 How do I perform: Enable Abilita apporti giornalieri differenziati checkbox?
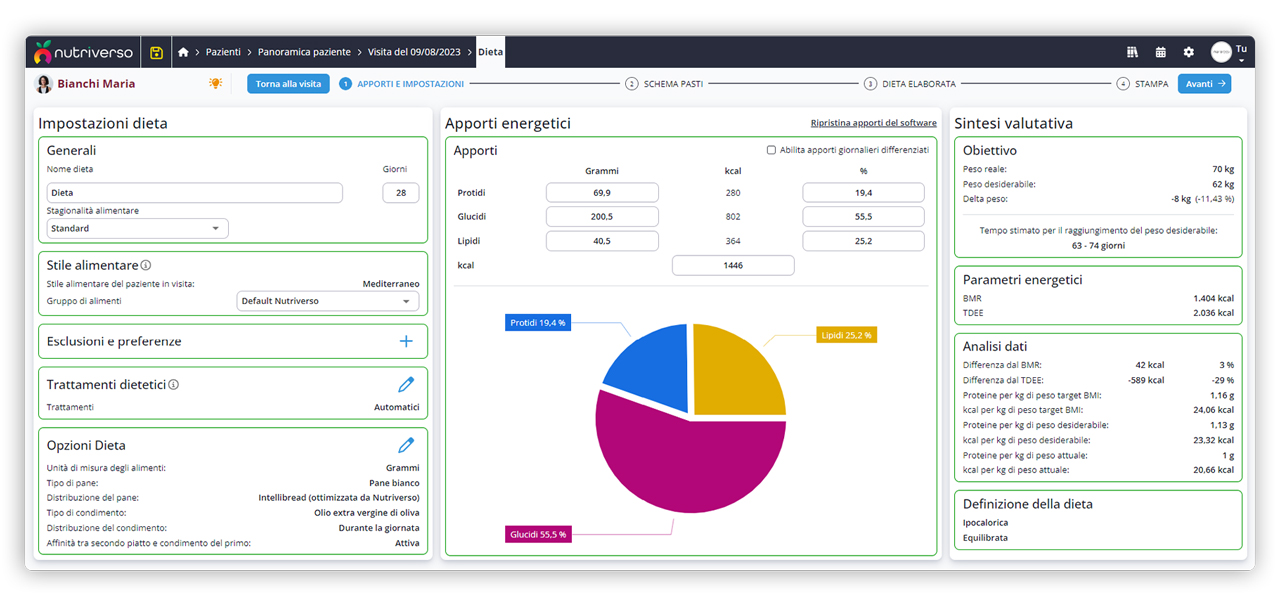[771, 150]
